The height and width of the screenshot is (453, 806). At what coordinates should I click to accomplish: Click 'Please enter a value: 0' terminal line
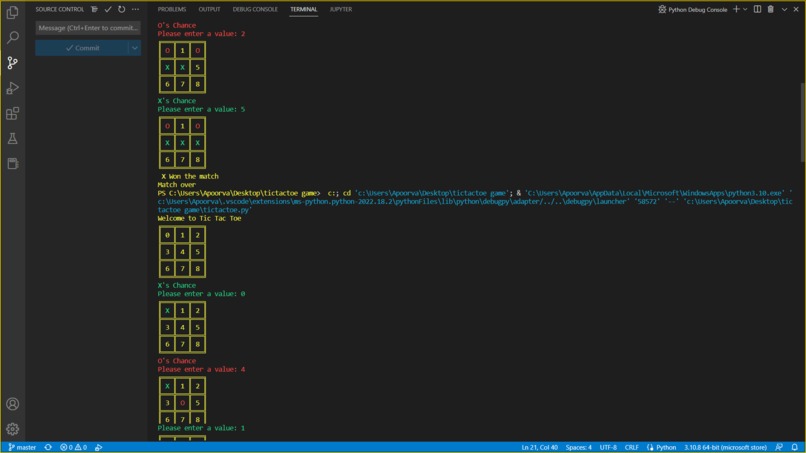[x=201, y=294]
